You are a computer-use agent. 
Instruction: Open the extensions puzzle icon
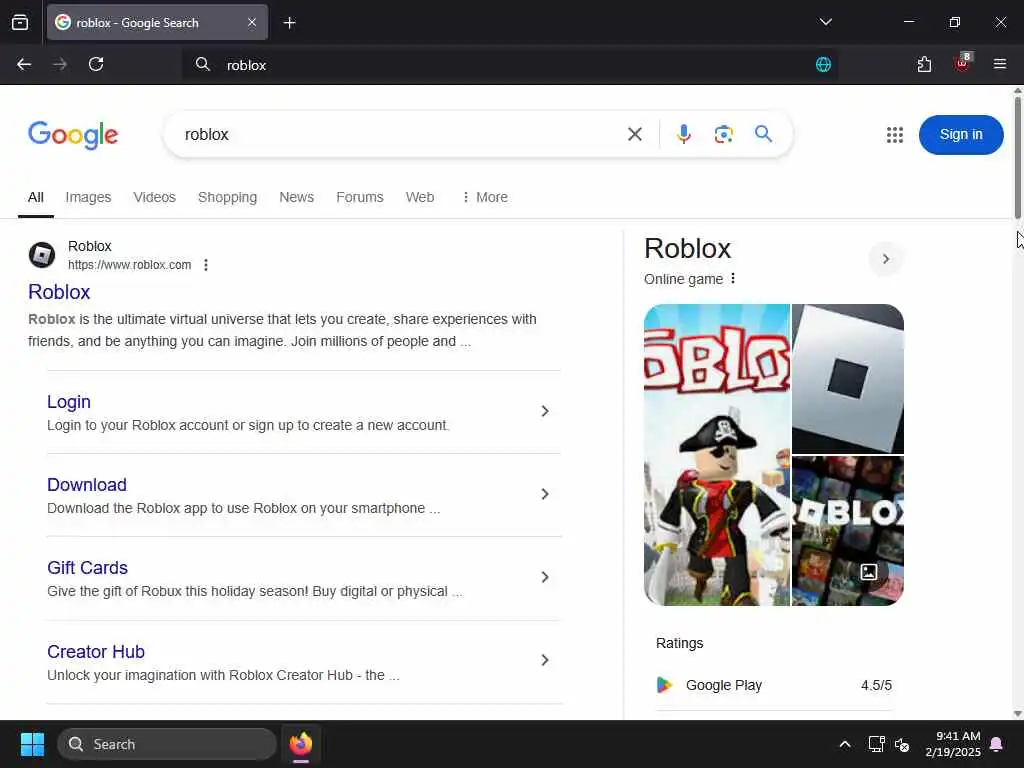pos(924,65)
